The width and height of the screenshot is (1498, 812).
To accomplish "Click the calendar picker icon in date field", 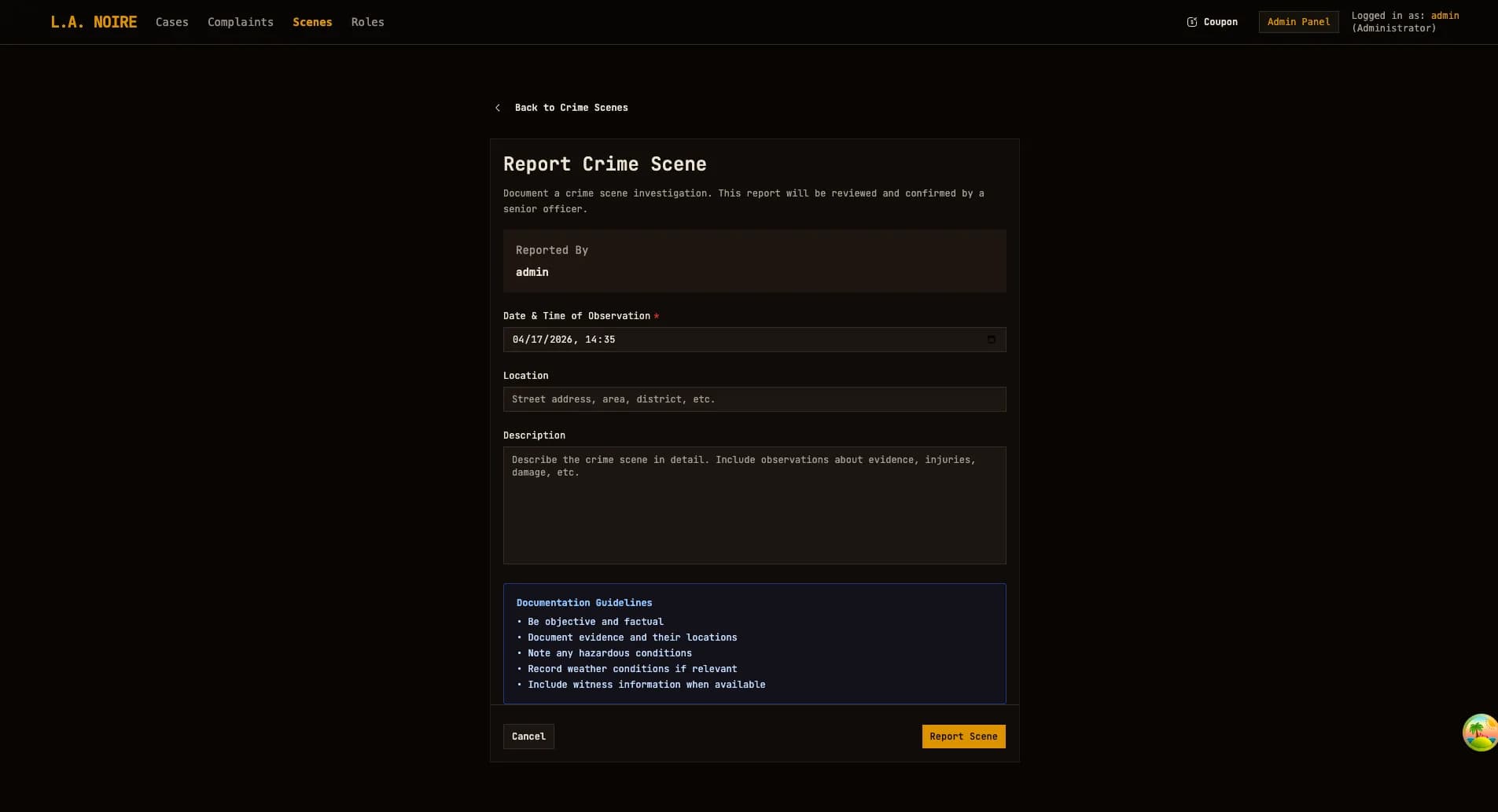I will point(991,340).
